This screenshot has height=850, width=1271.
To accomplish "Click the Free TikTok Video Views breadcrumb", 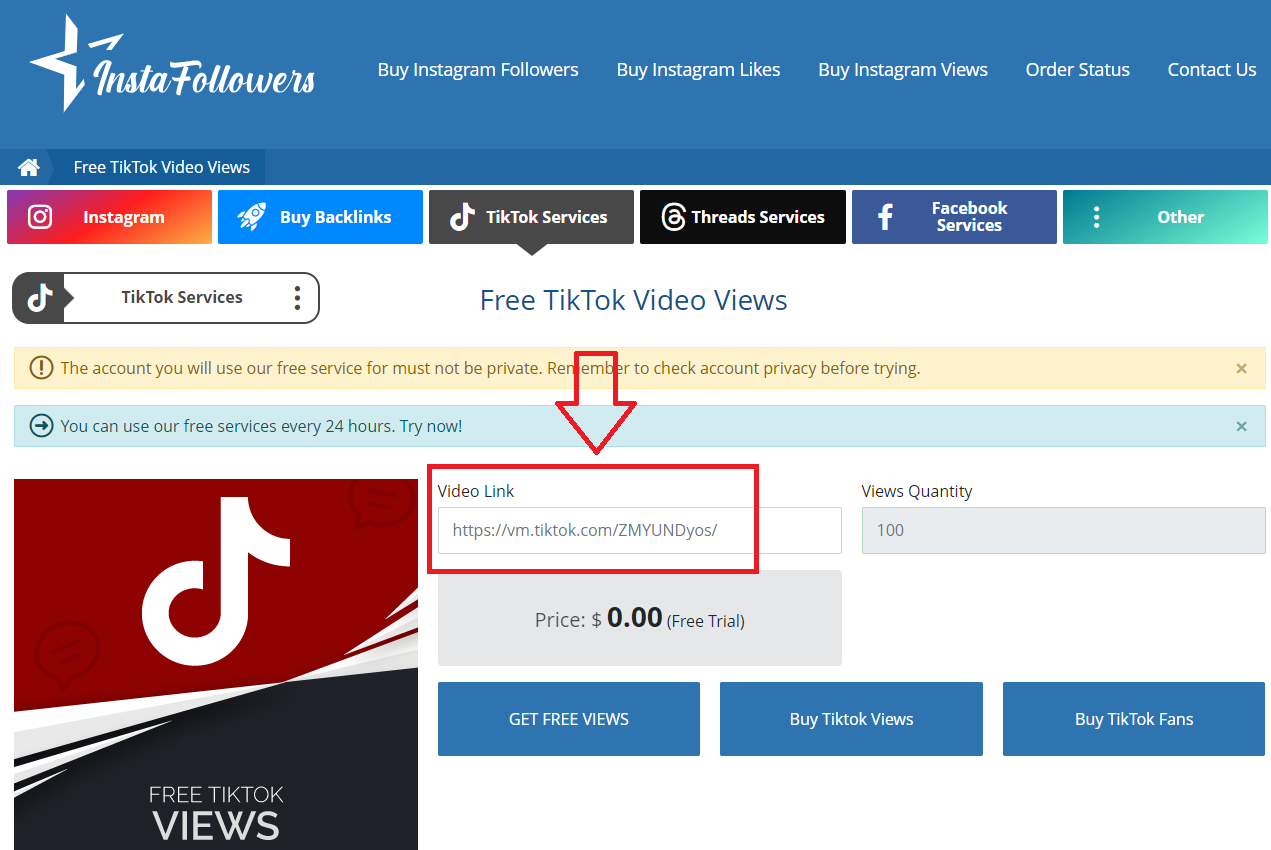I will click(162, 167).
